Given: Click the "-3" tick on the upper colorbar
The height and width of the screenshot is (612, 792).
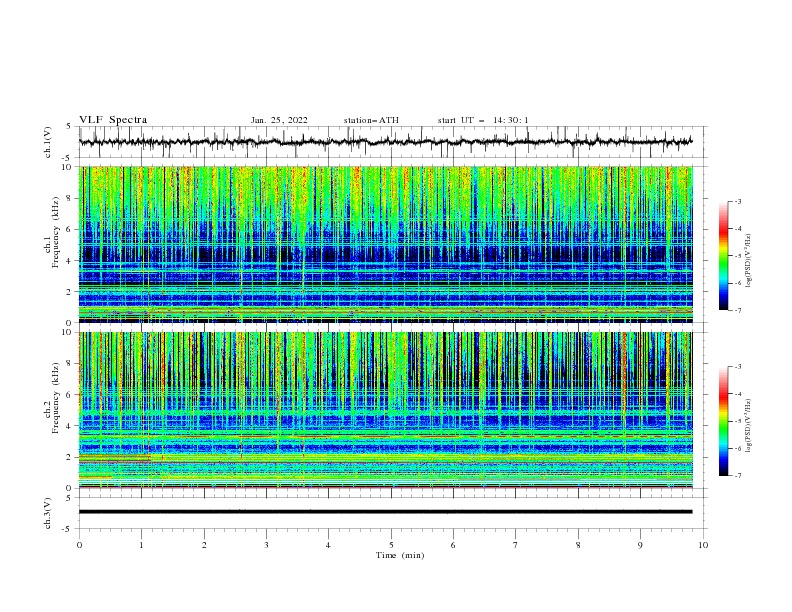Looking at the screenshot, I should click(x=737, y=201).
